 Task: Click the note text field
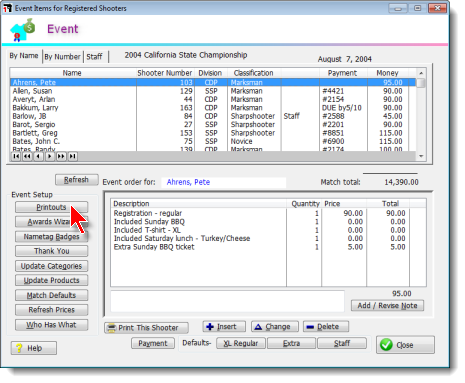coord(227,301)
